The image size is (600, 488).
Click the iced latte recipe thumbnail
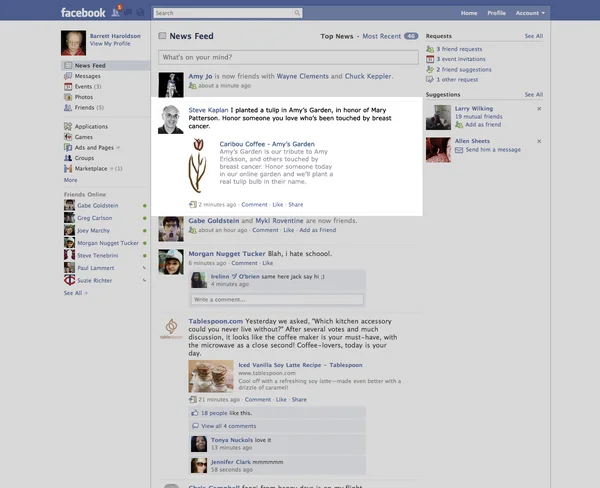[210, 376]
